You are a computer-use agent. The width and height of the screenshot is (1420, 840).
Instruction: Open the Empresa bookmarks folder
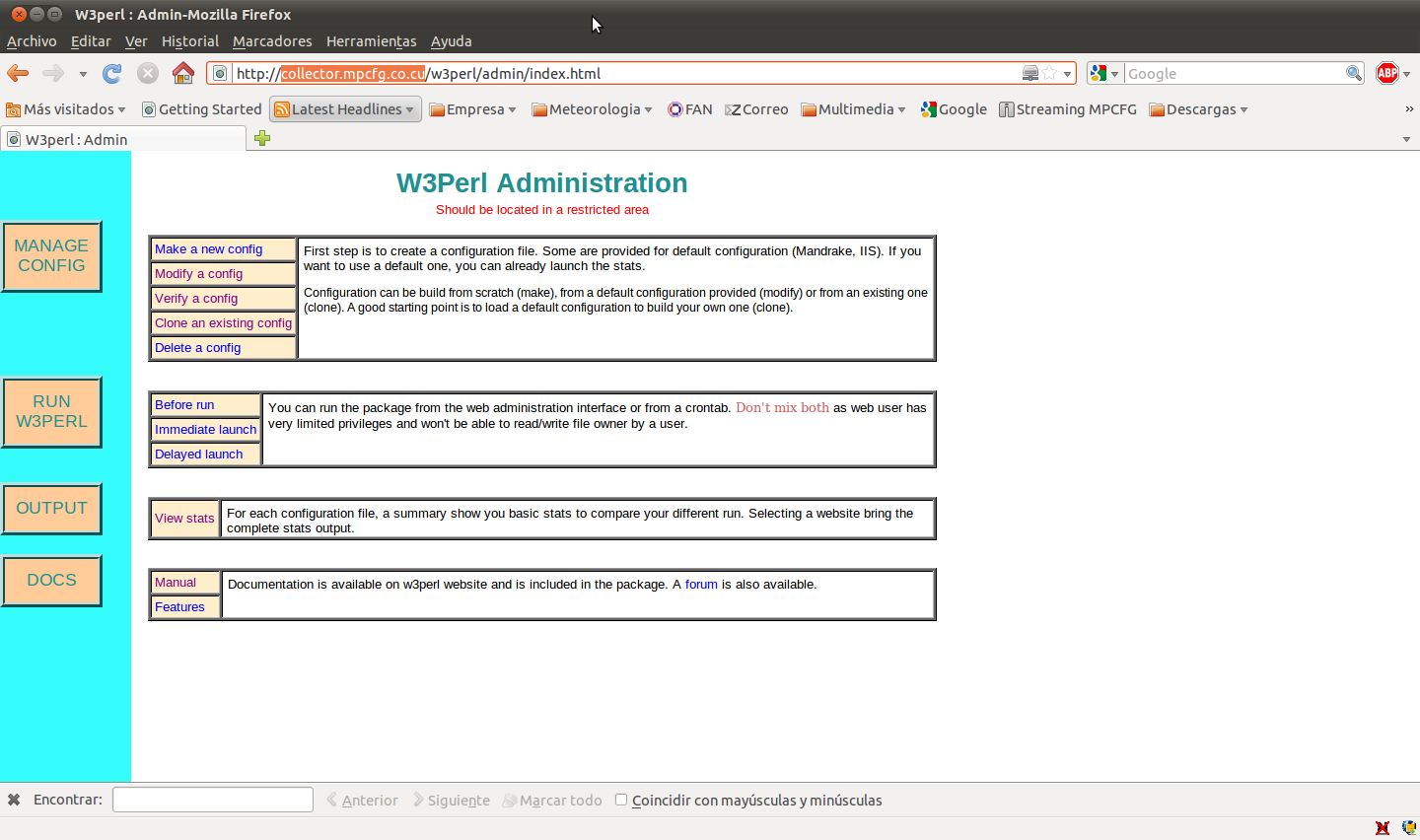(x=473, y=109)
